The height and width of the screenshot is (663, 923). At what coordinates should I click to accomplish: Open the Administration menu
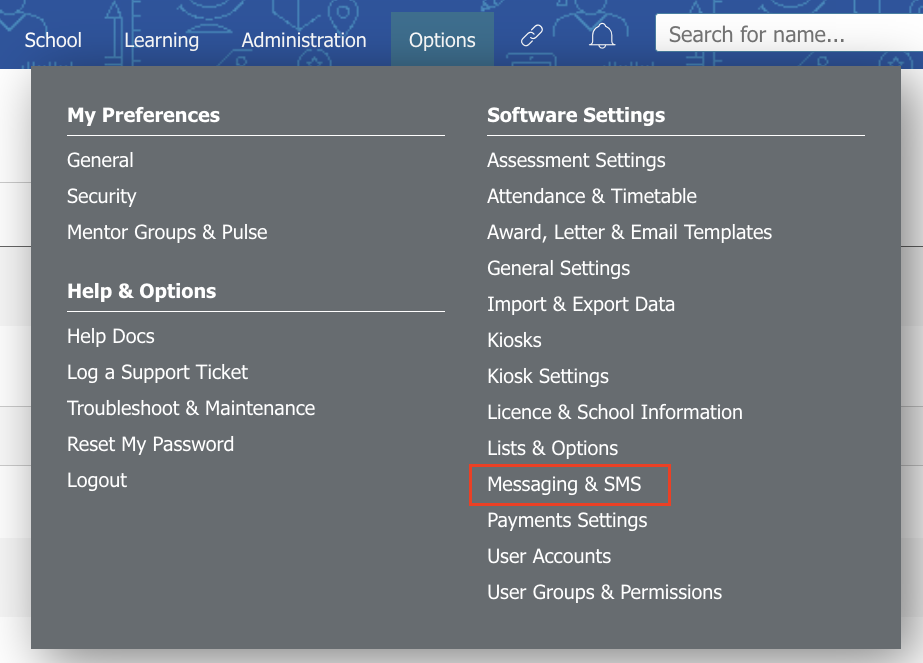click(304, 40)
